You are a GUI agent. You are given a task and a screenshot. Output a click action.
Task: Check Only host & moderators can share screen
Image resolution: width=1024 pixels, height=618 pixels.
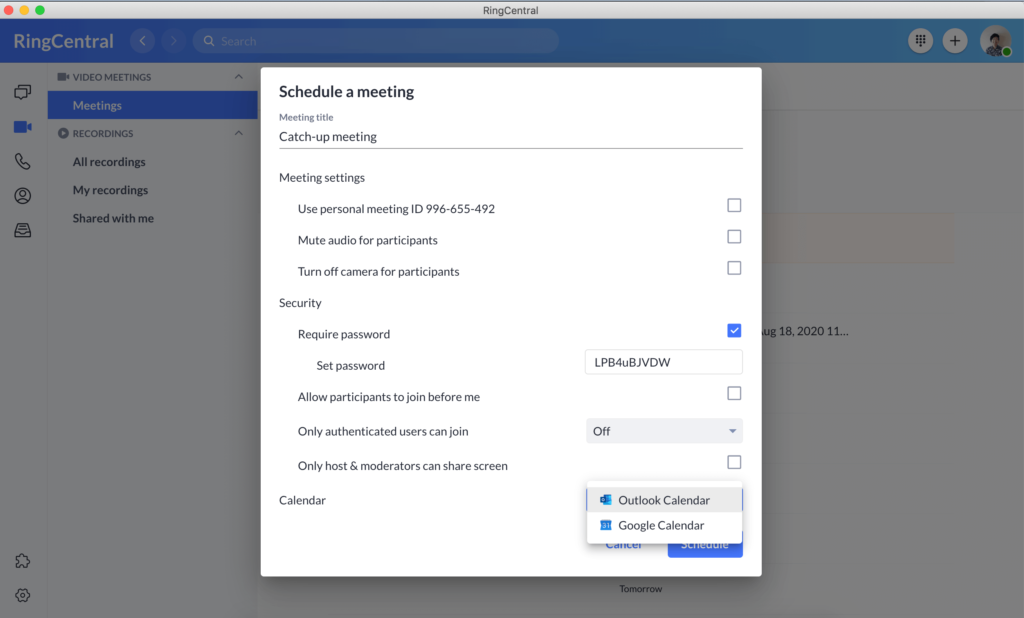pos(734,462)
